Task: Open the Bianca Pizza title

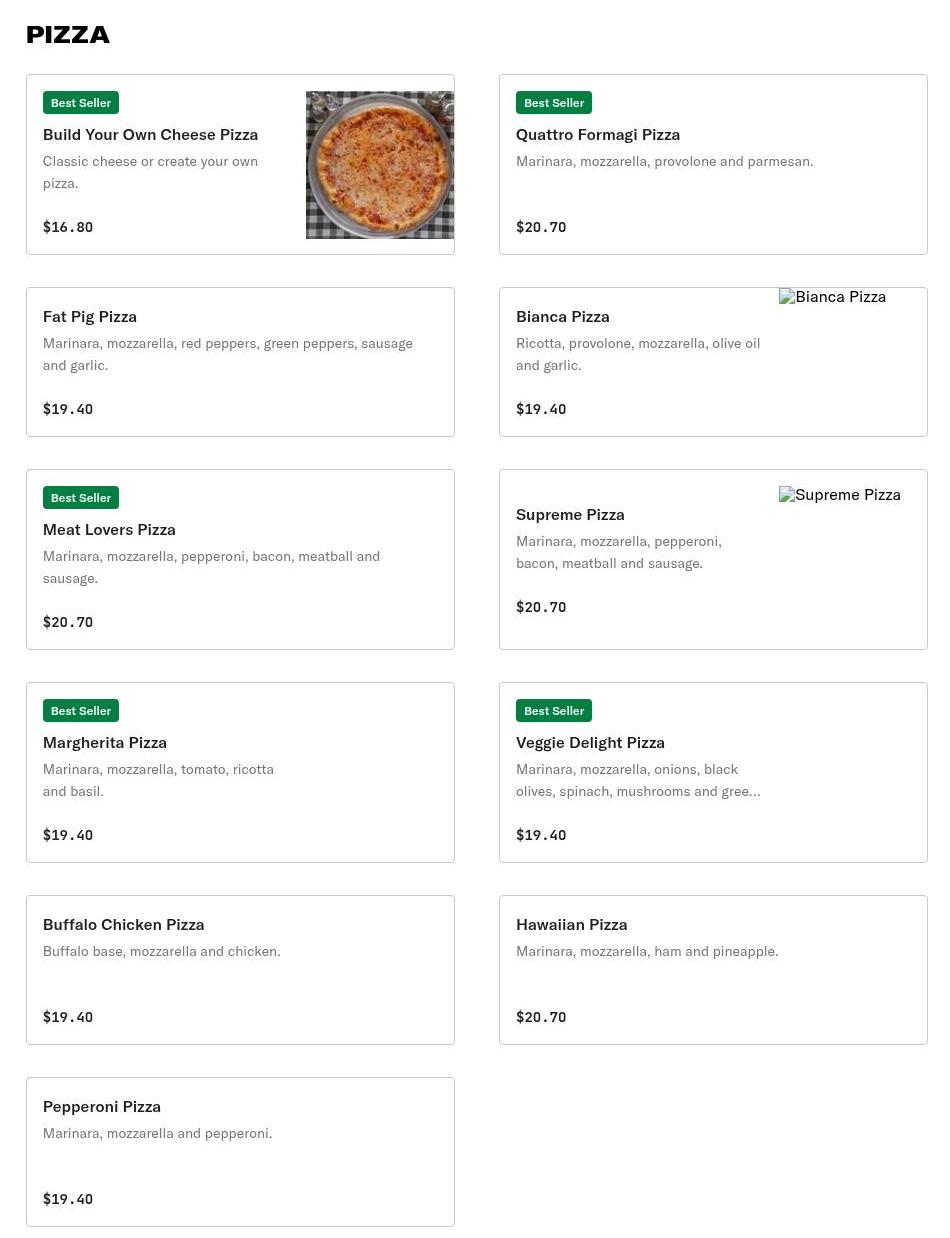Action: (x=562, y=316)
